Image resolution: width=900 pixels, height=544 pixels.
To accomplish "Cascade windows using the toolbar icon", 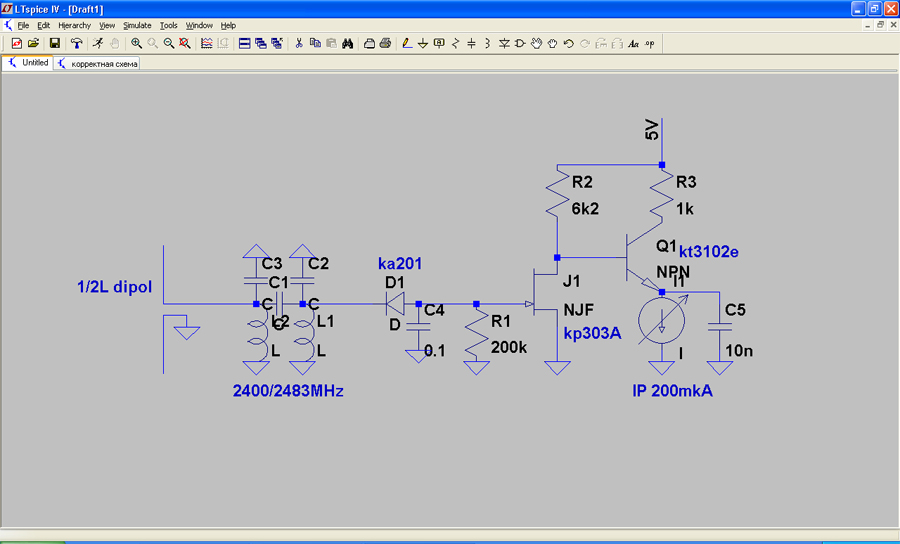I will pyautogui.click(x=261, y=44).
